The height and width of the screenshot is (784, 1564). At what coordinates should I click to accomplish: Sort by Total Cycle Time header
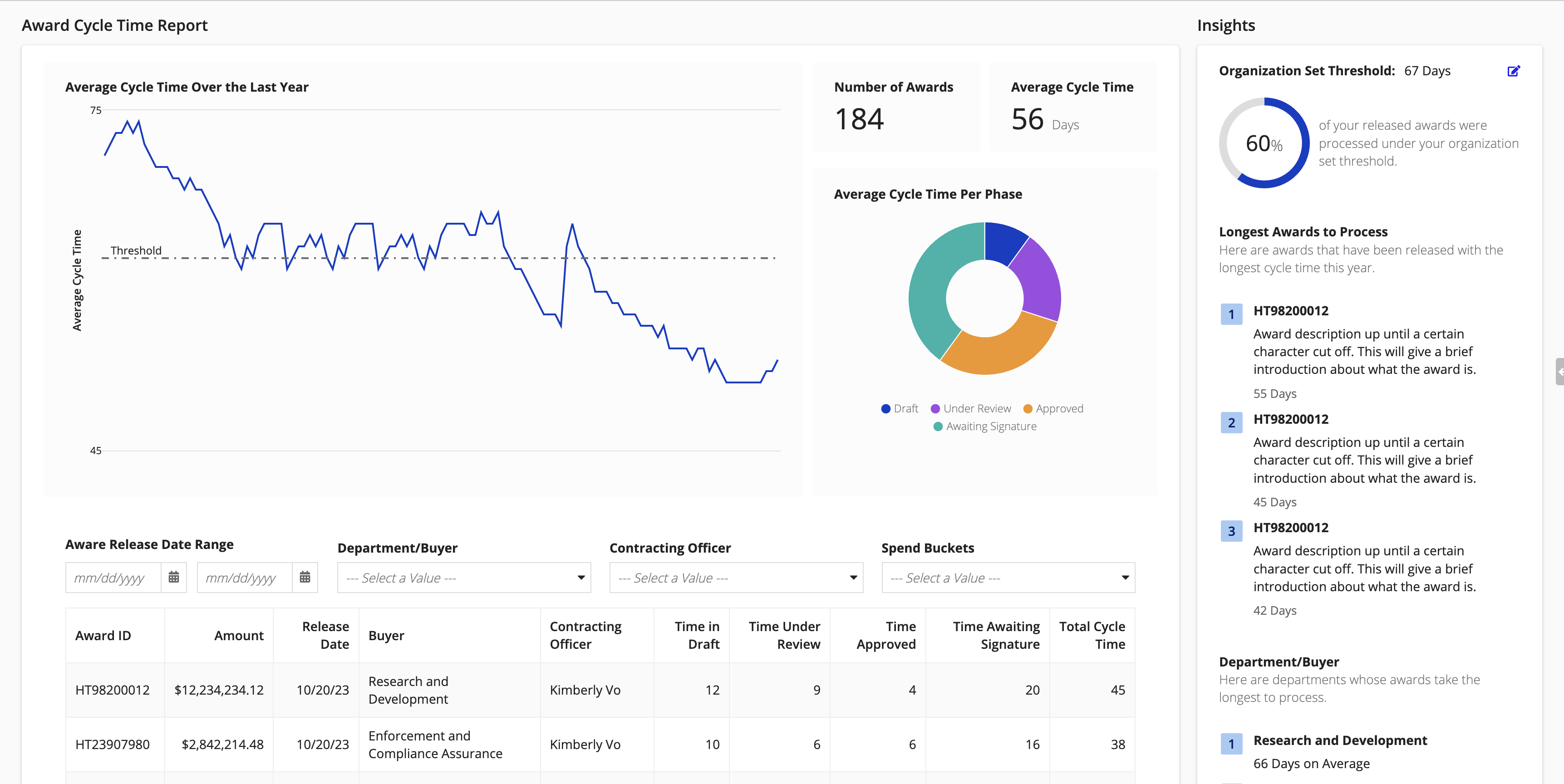point(1092,635)
